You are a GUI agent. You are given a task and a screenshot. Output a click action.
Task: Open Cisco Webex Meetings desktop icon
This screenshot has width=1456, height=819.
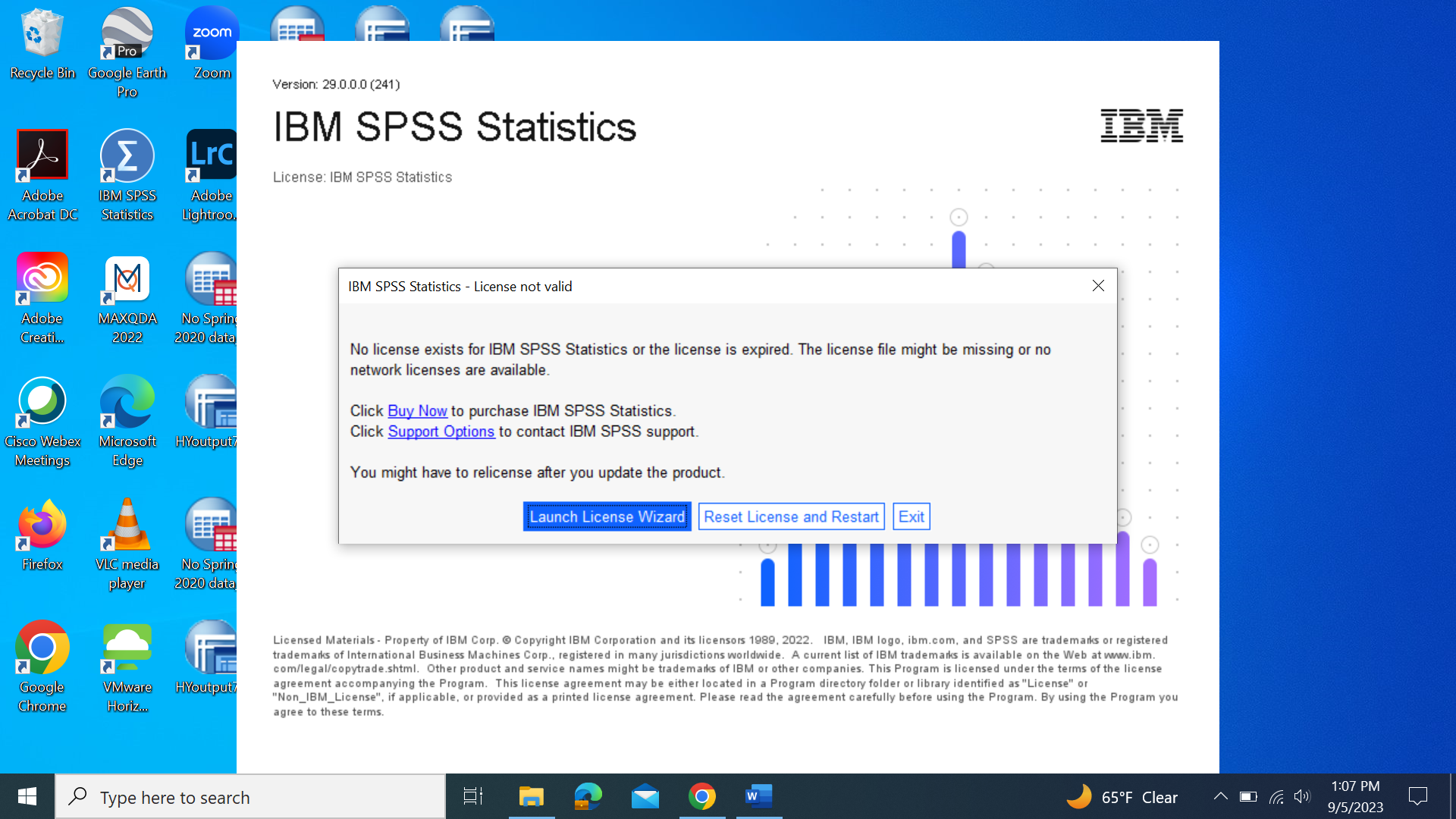[x=42, y=422]
